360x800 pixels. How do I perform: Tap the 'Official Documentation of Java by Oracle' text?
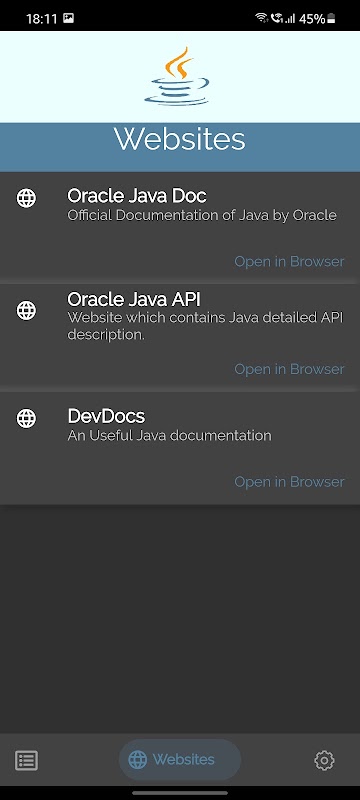[x=202, y=215]
